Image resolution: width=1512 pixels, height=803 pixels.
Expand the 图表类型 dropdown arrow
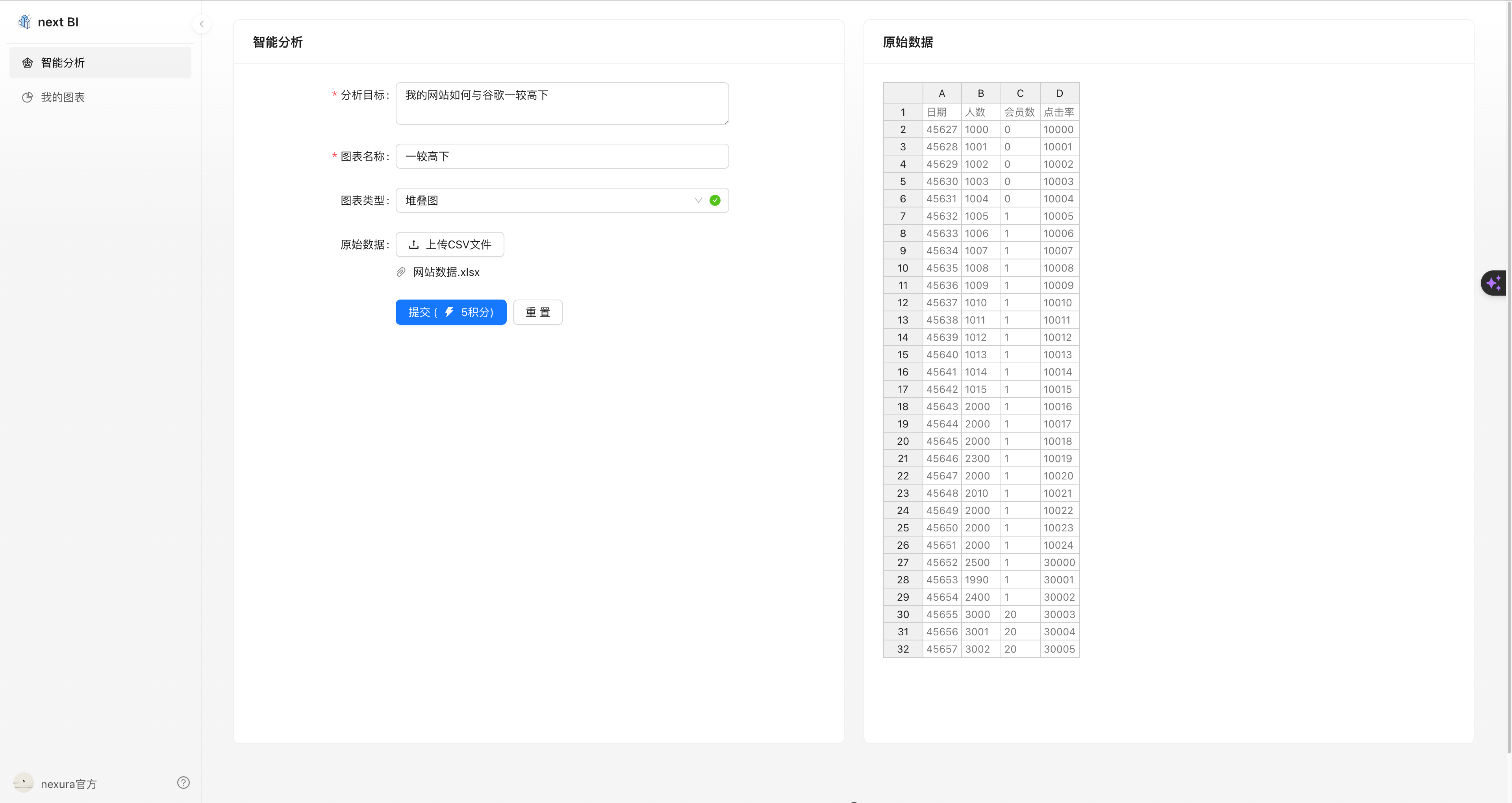698,201
